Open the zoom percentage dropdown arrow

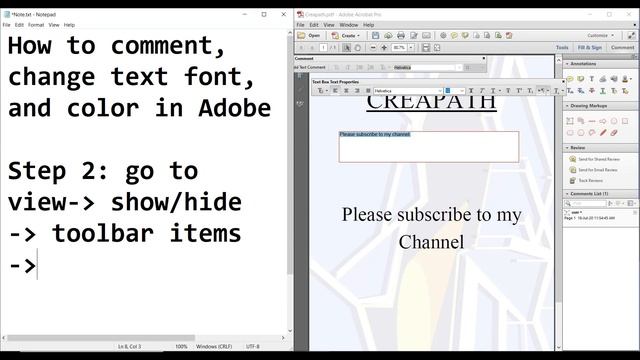(x=411, y=48)
